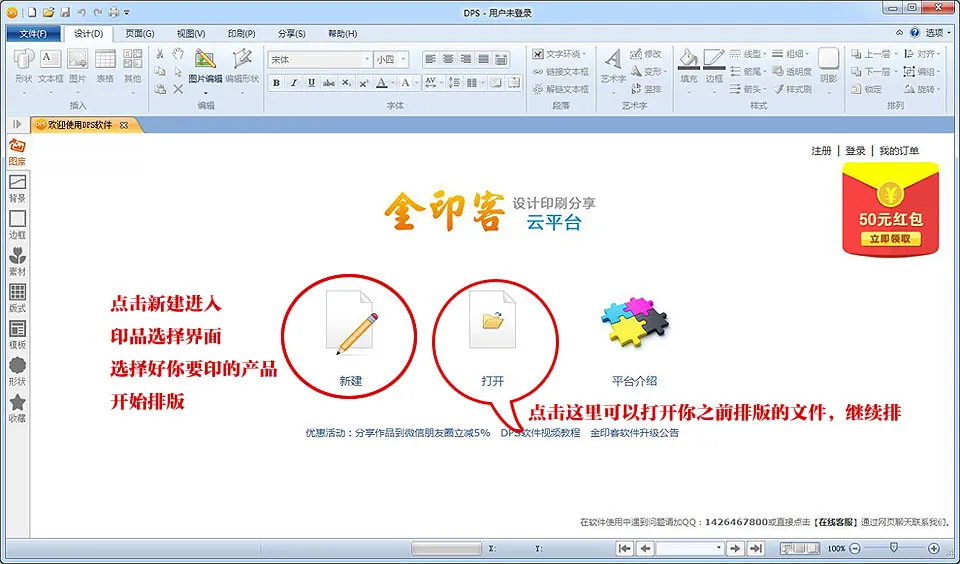The width and height of the screenshot is (960, 564).
Task: Expand the 旋转 rotate dropdown
Action: [938, 89]
